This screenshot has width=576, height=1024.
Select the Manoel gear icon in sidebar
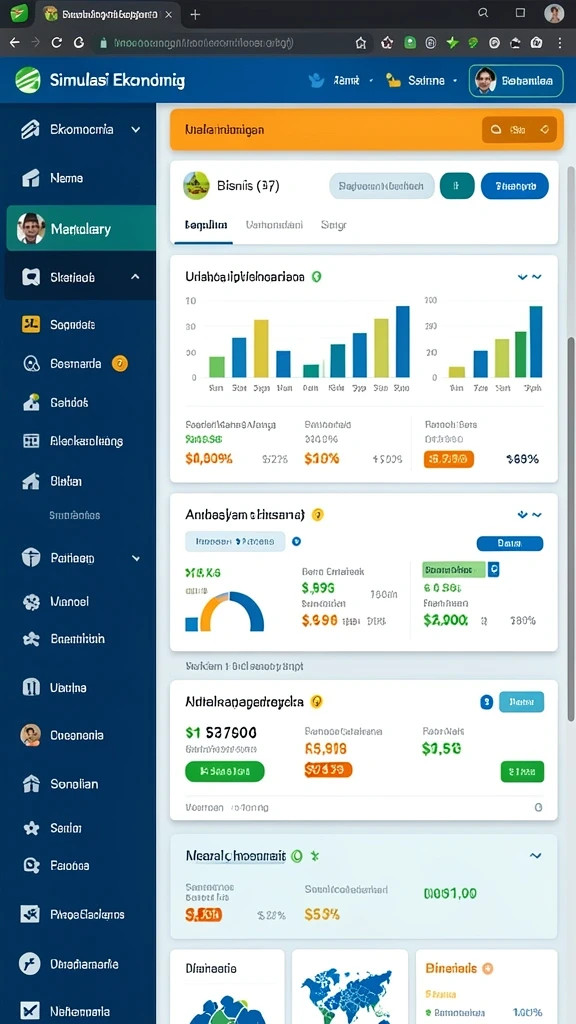pos(31,601)
